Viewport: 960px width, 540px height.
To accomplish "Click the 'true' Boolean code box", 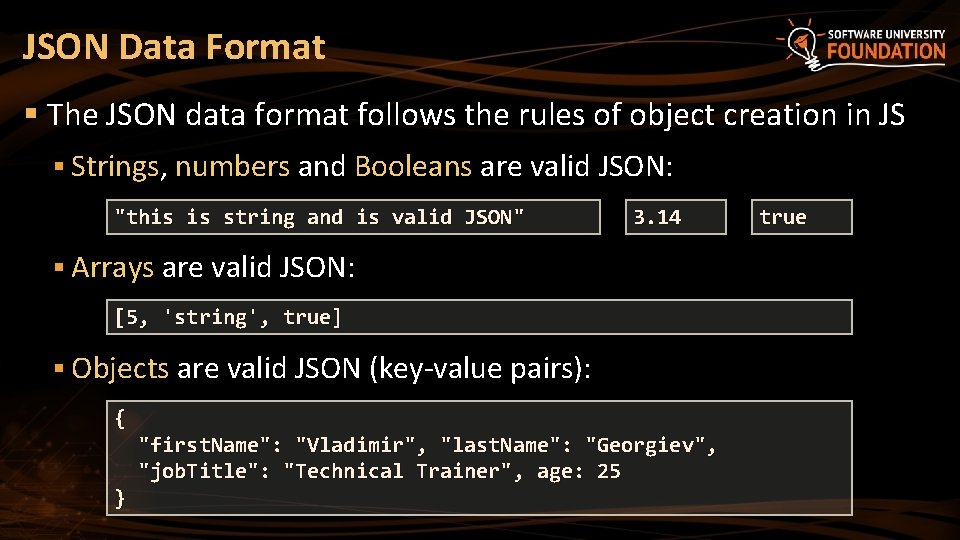I will click(801, 217).
